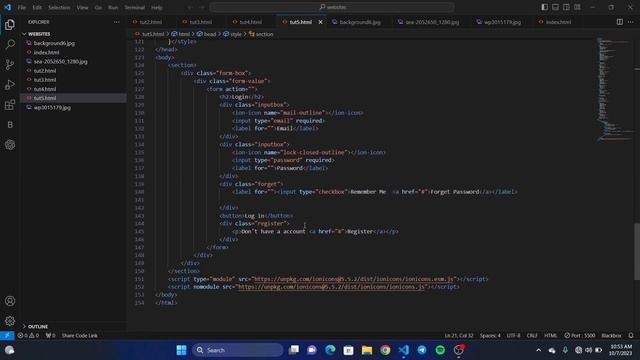Viewport: 640px width, 360px height.
Task: Click Blackbox in status bar
Action: [x=611, y=336]
